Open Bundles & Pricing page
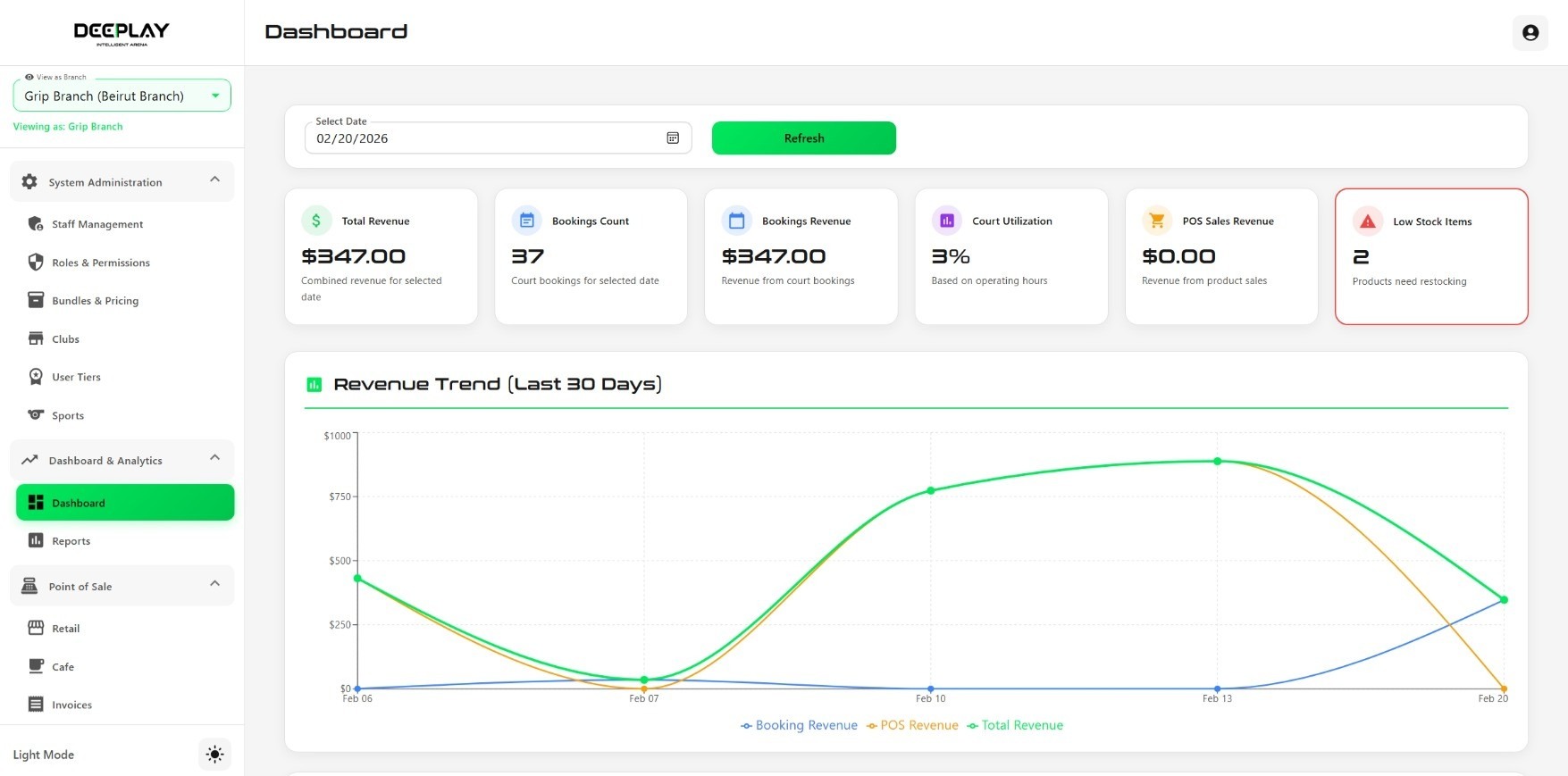Viewport: 1568px width, 776px height. tap(125, 301)
